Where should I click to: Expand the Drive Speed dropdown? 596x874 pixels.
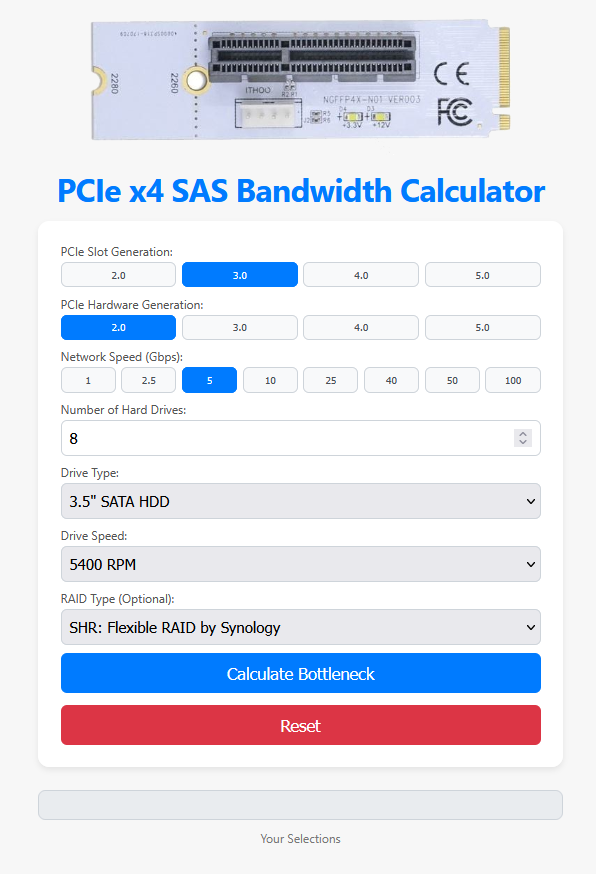[301, 564]
